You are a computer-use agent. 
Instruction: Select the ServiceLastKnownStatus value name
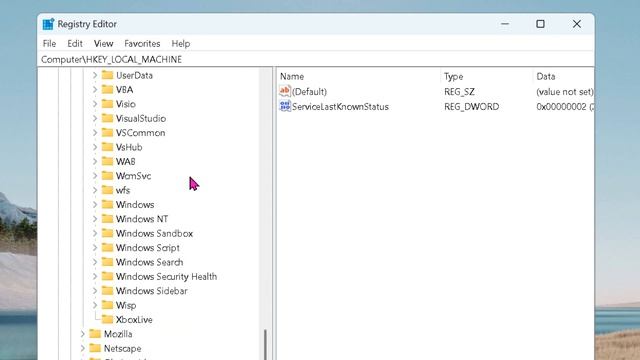340,107
